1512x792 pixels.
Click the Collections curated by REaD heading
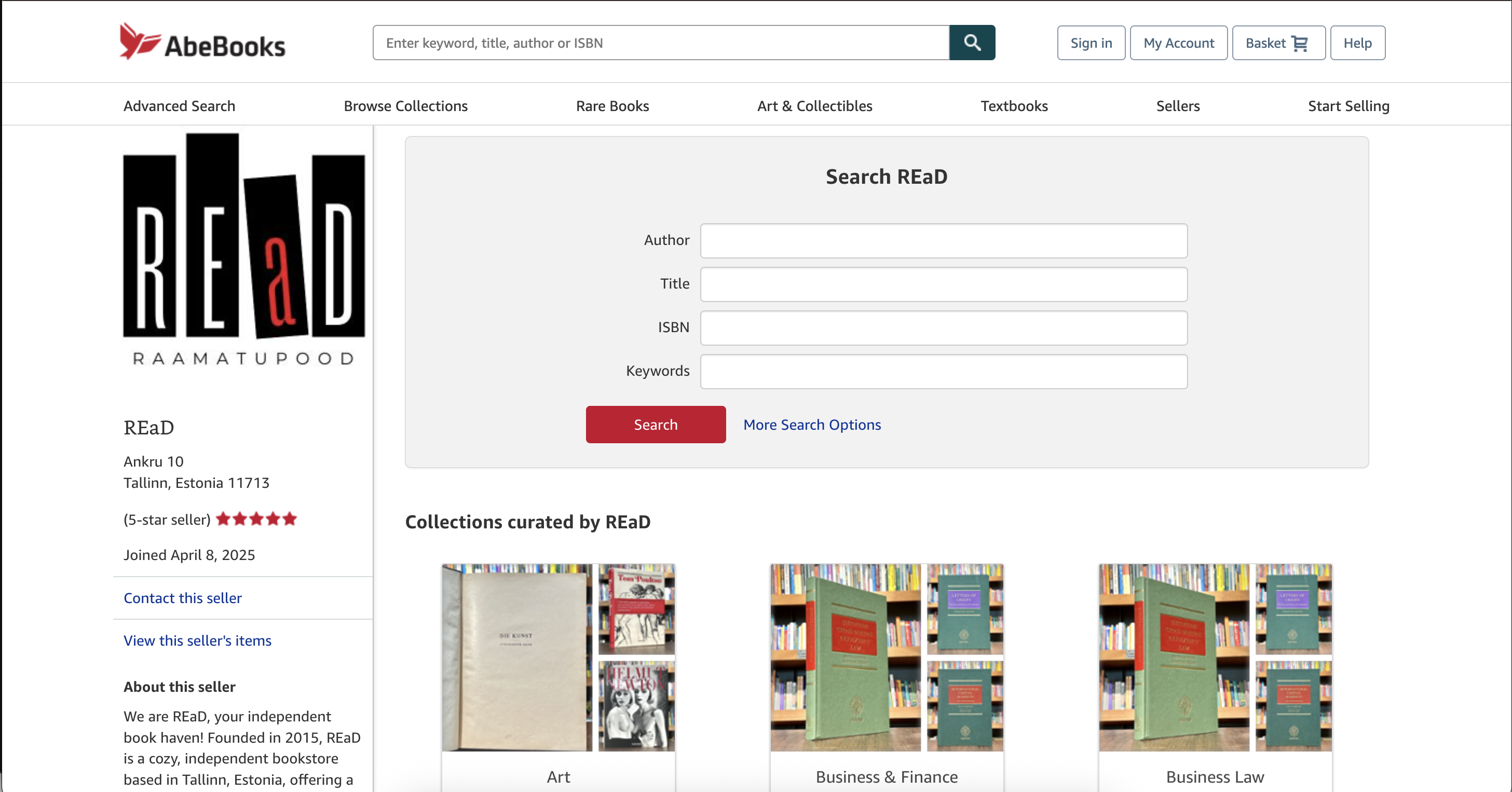[x=528, y=522]
